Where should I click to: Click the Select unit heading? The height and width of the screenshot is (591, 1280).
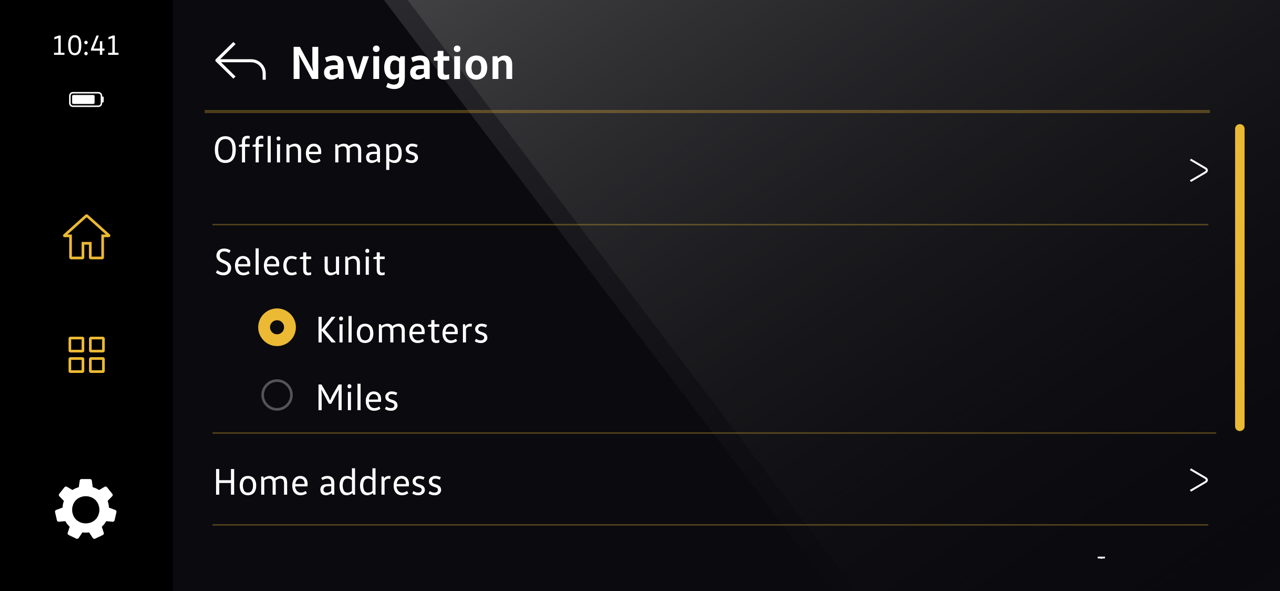(x=300, y=263)
